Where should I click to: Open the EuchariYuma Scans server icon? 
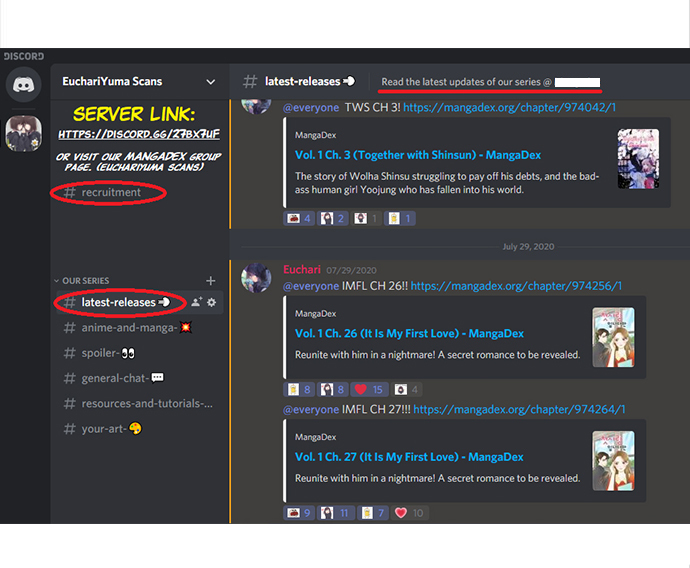(24, 133)
